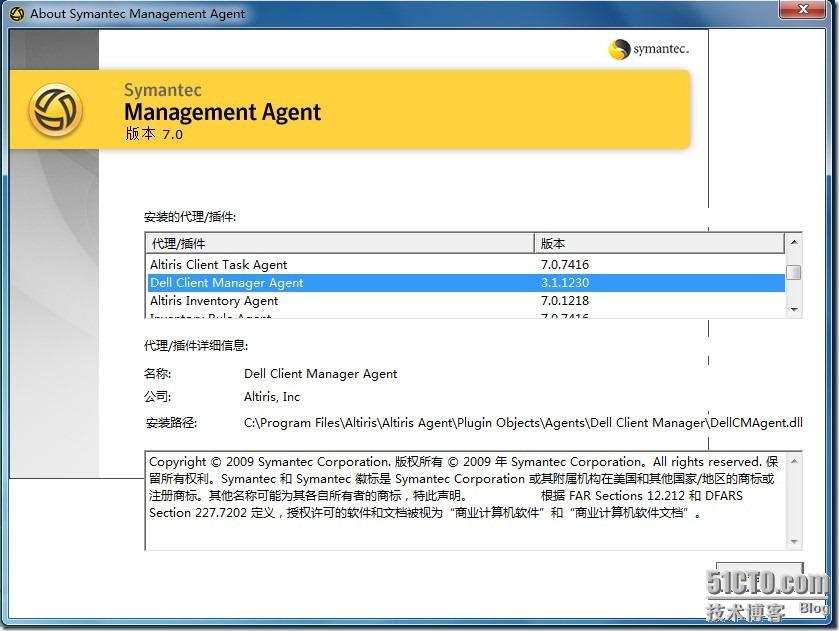Select the Altiris Client Task Agent row

466,264
